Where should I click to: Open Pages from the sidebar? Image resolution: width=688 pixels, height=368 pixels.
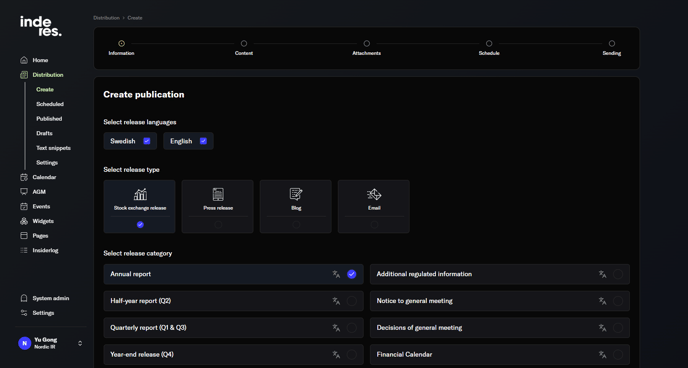pos(40,236)
